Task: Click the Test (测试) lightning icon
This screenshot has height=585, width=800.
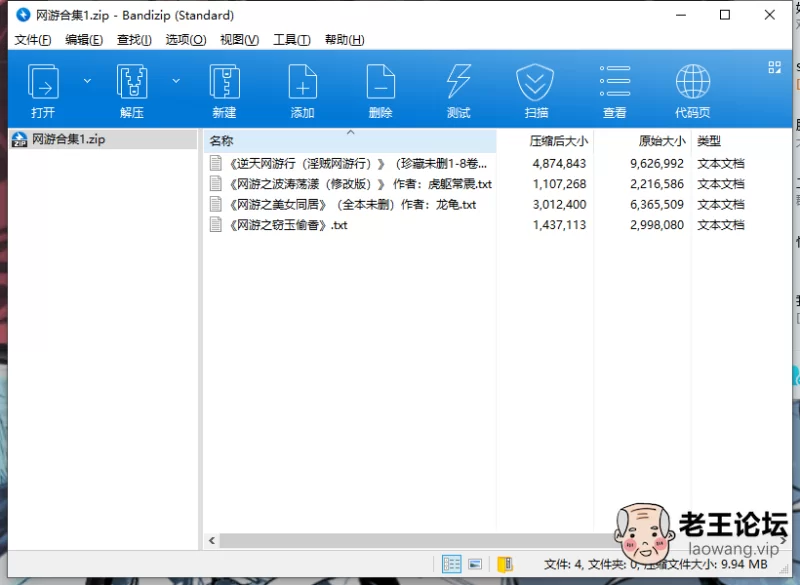Action: [x=459, y=82]
